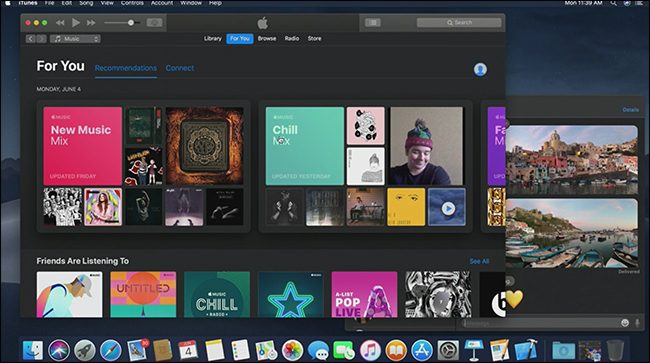
Task: Open the Untitled playlist cover
Action: (143, 295)
